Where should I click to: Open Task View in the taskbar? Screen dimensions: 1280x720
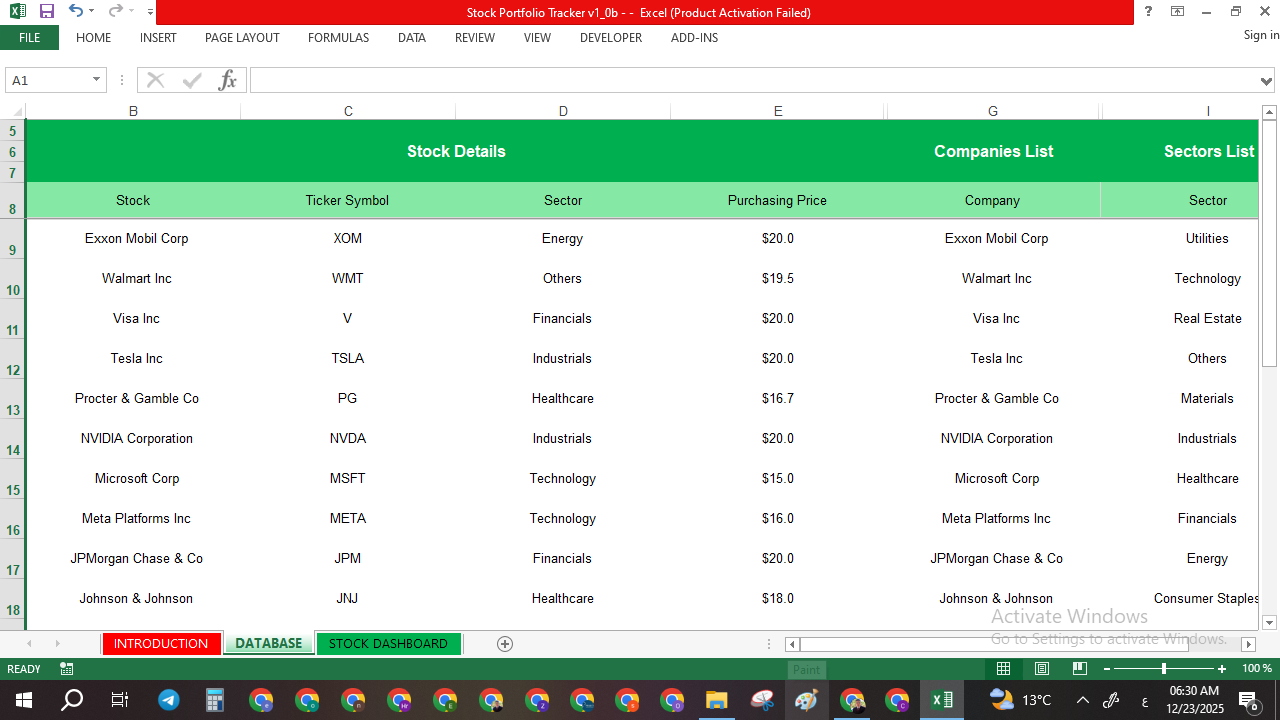click(x=119, y=700)
